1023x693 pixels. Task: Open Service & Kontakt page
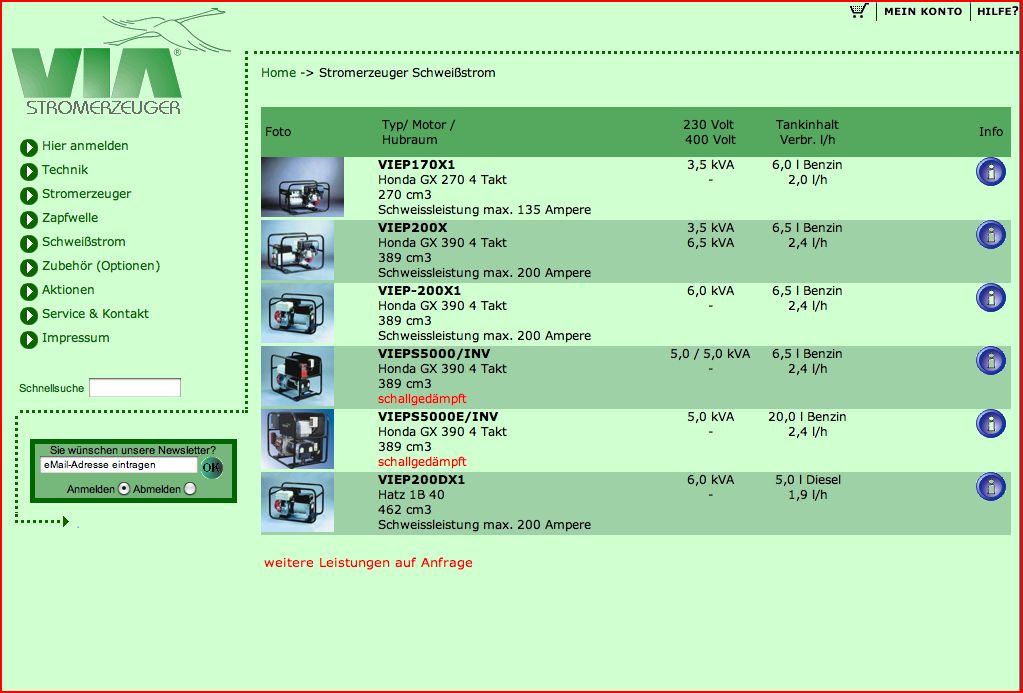tap(95, 314)
